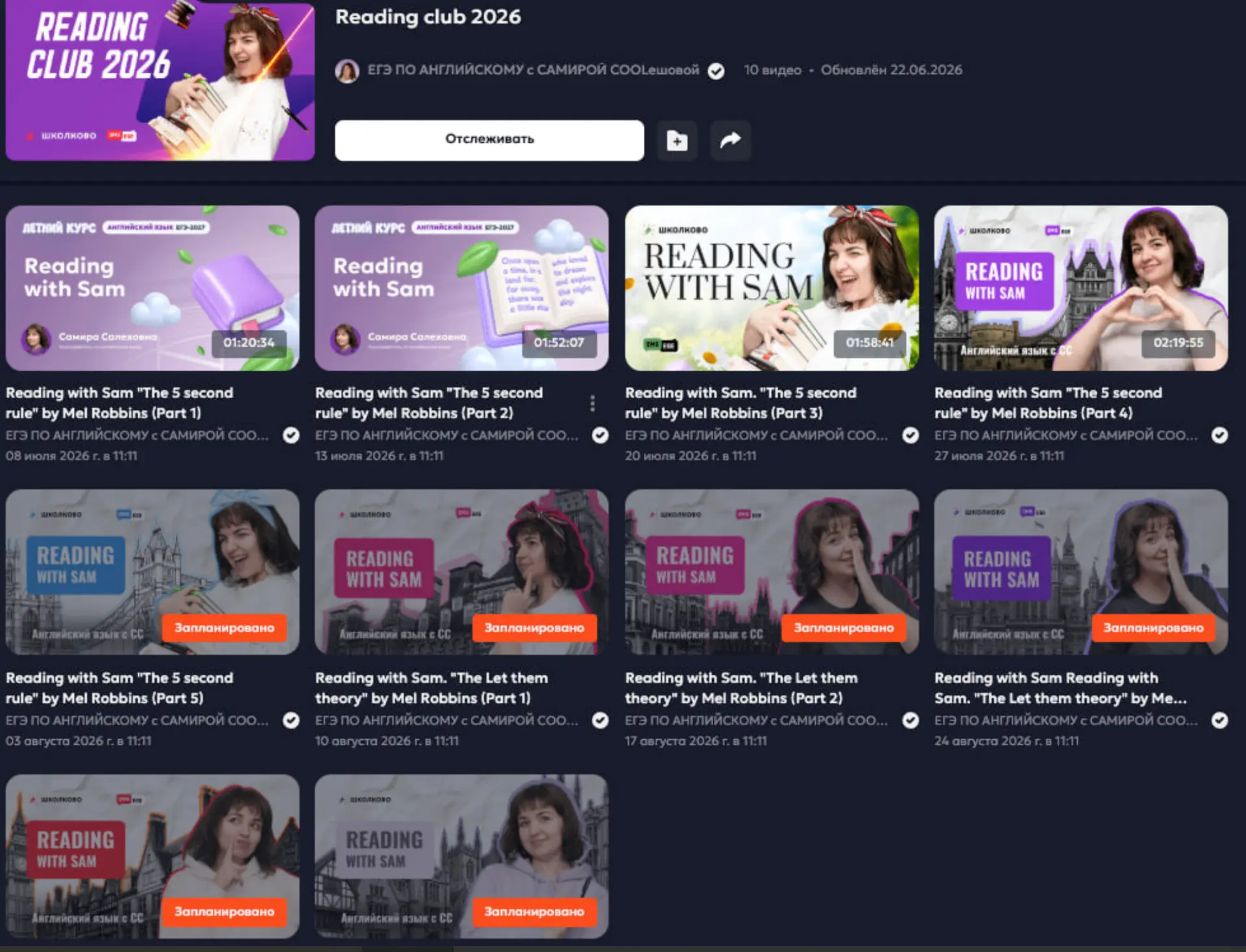This screenshot has height=952, width=1246.
Task: Click 'Запланировано' badge on Let them theory Part 1
Action: (x=534, y=628)
